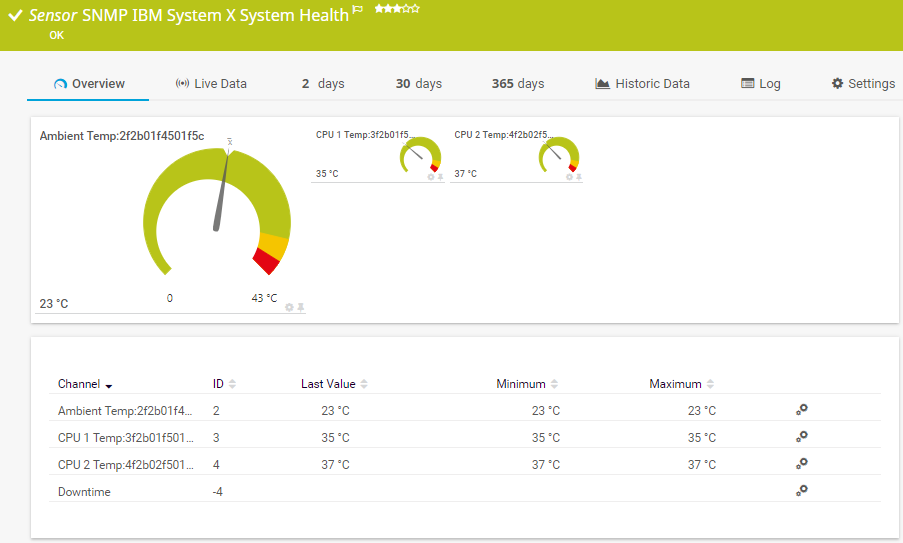This screenshot has height=543, width=903.
Task: Switch to the Live Data tab
Action: point(210,84)
